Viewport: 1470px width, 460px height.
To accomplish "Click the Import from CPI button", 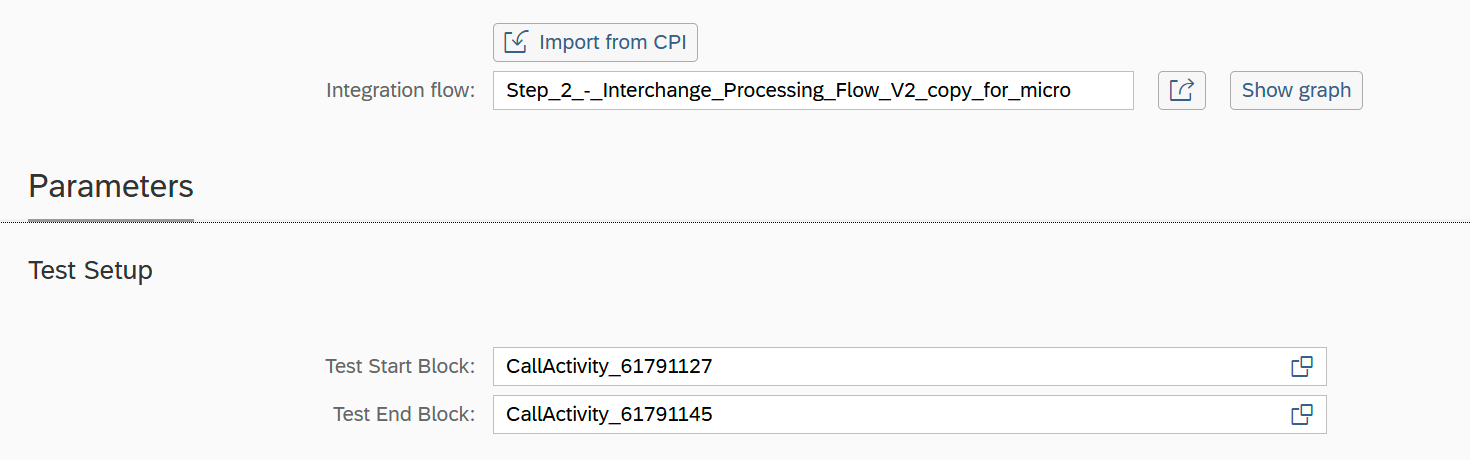I will (x=595, y=43).
